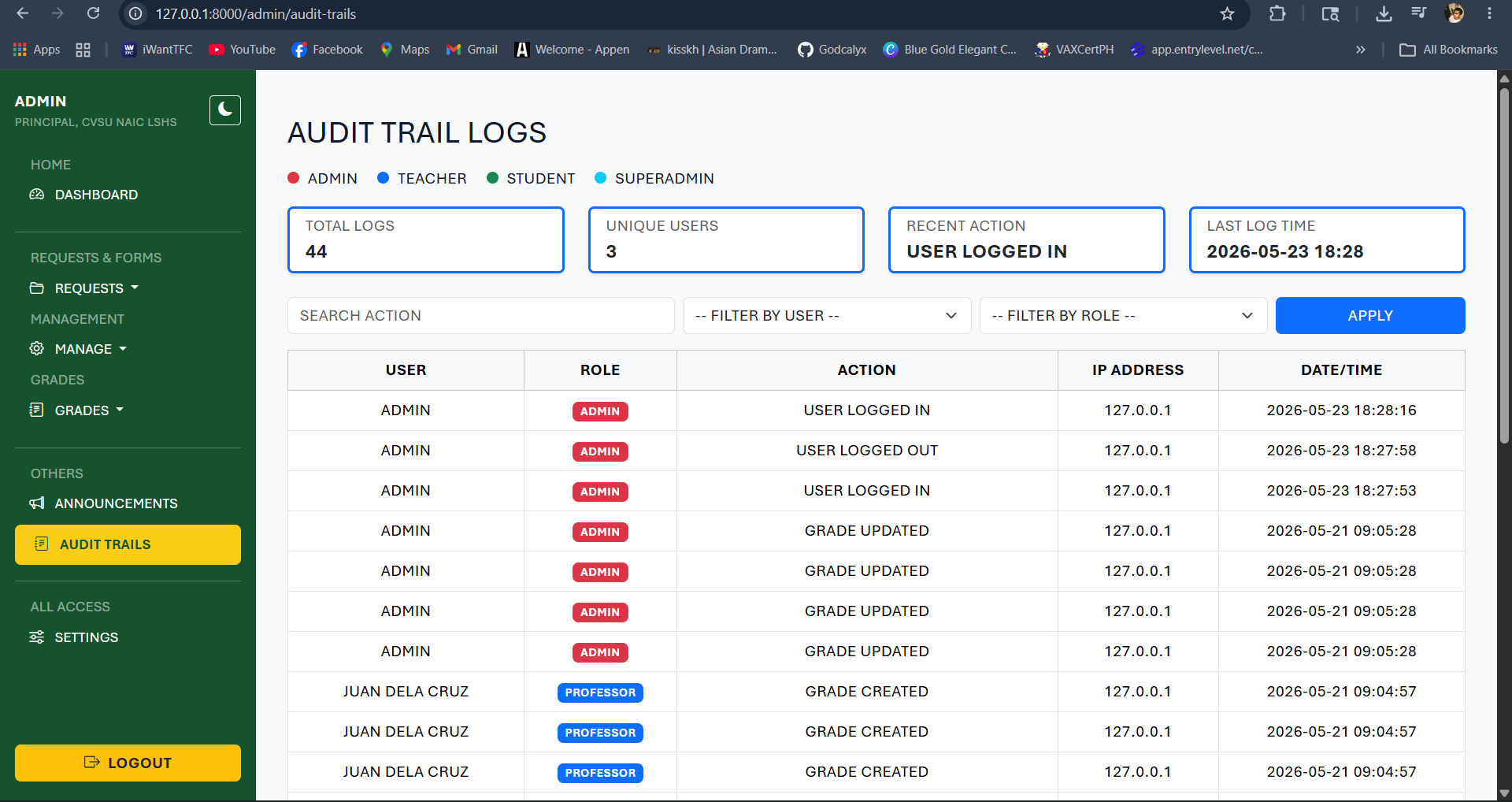Click the green Student legend dot
The height and width of the screenshot is (802, 1512).
(x=493, y=178)
